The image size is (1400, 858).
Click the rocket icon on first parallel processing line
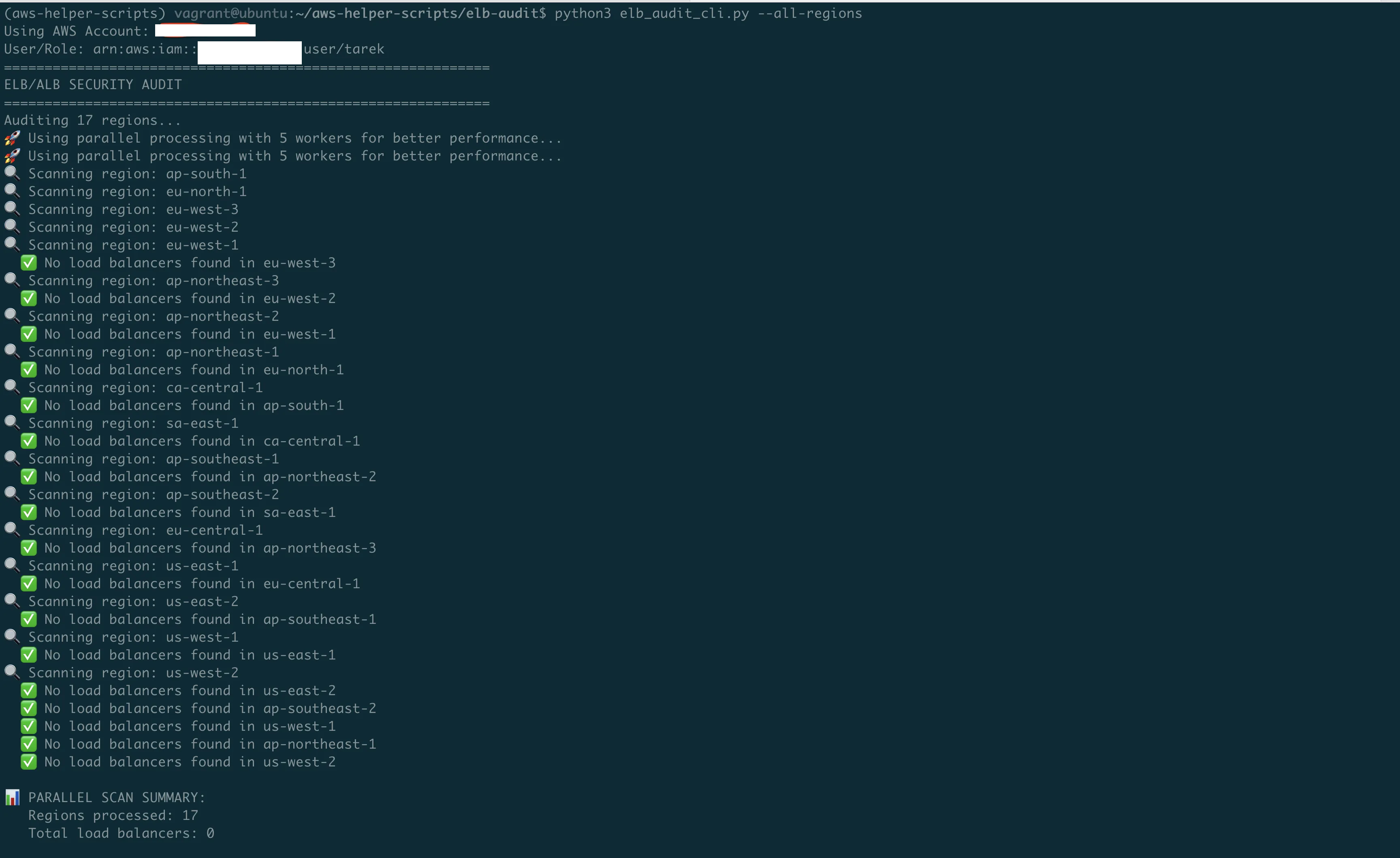point(11,137)
